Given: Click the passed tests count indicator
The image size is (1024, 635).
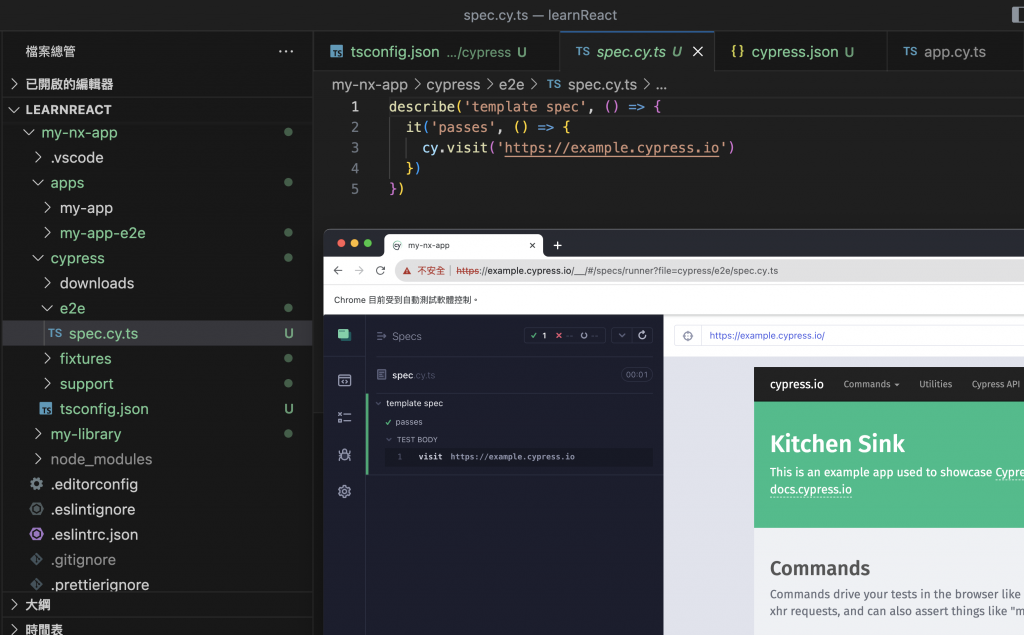Looking at the screenshot, I should click(538, 335).
